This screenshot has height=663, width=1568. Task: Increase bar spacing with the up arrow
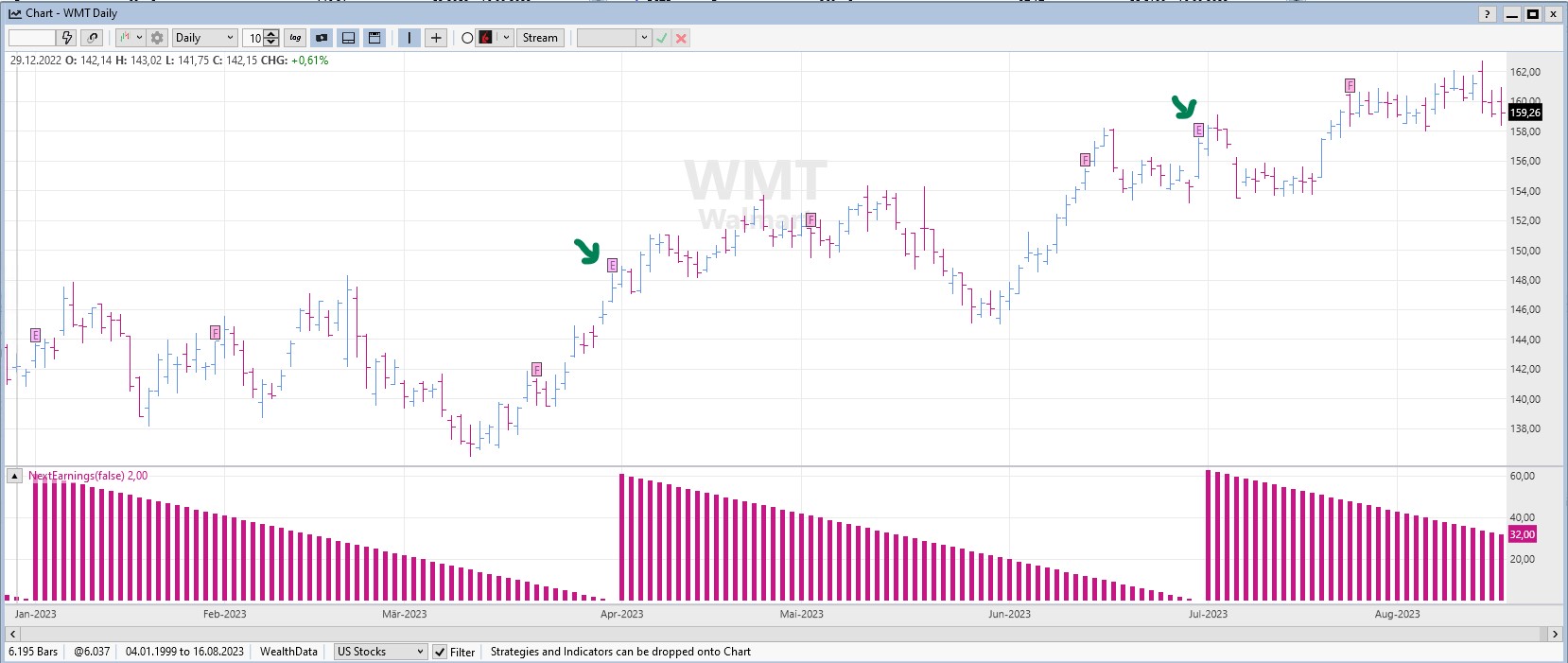(272, 34)
